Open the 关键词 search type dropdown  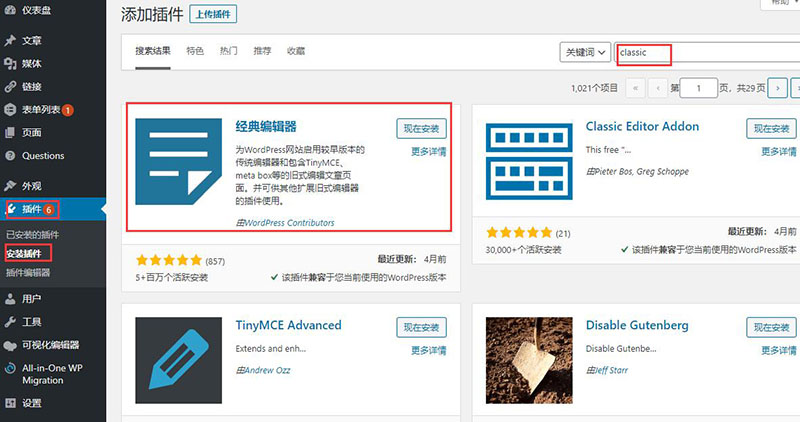pyautogui.click(x=585, y=52)
